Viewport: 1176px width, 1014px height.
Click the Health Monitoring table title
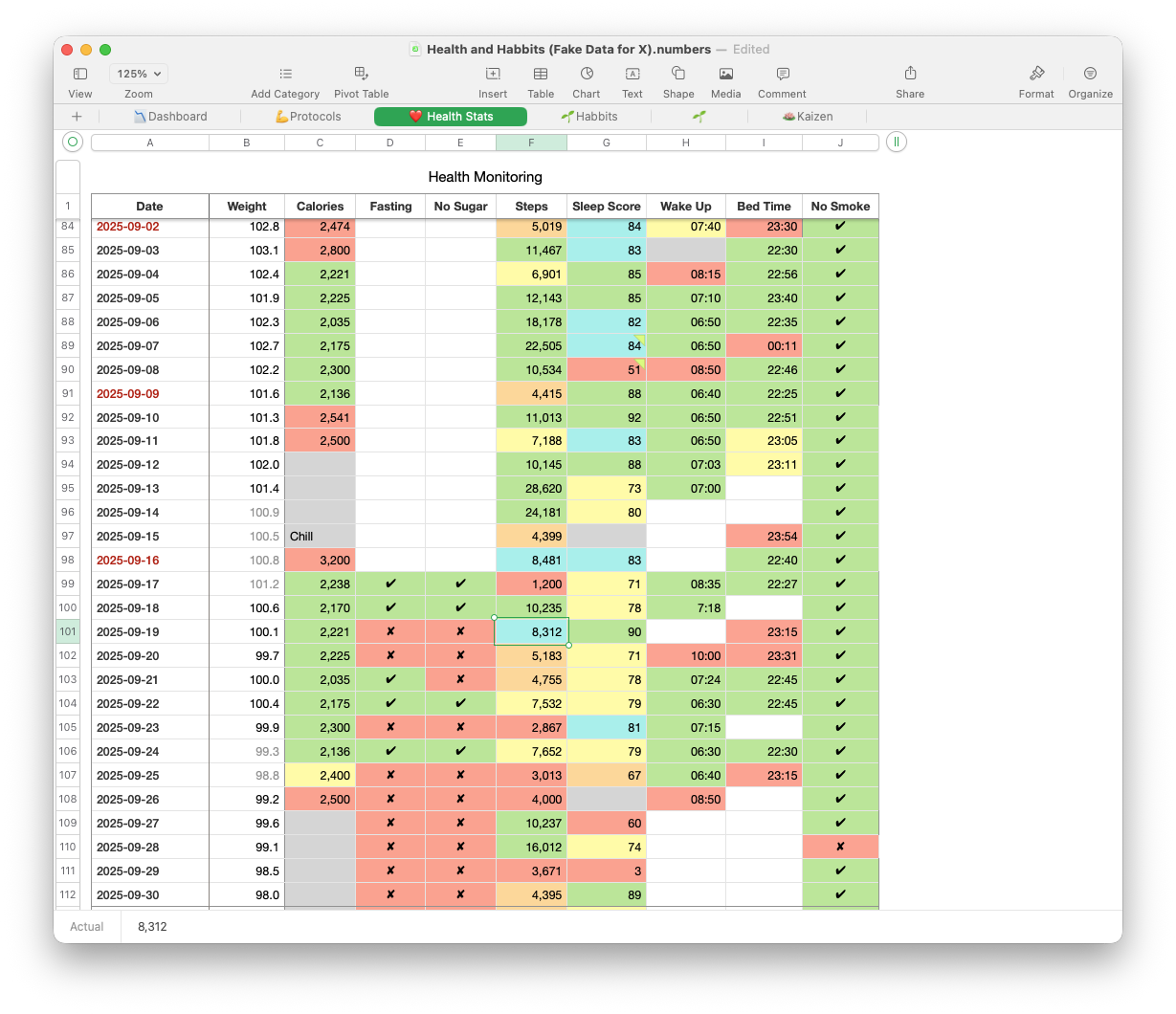(x=485, y=177)
